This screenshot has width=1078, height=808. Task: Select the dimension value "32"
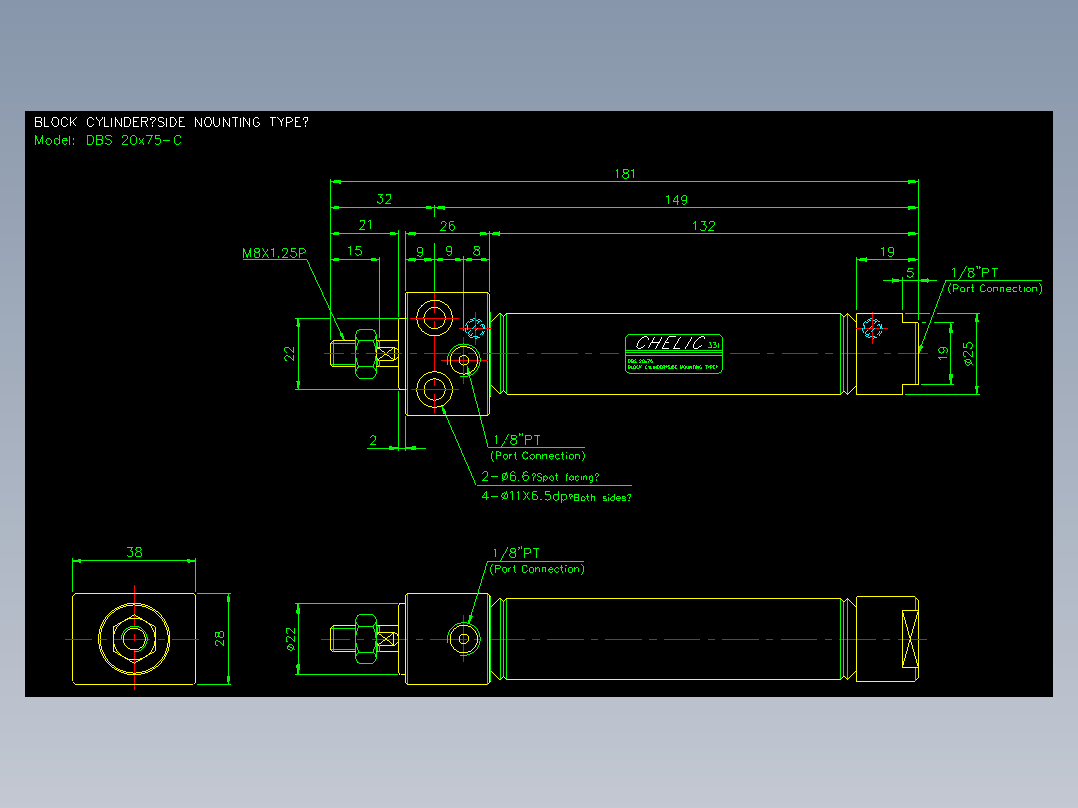tap(384, 199)
